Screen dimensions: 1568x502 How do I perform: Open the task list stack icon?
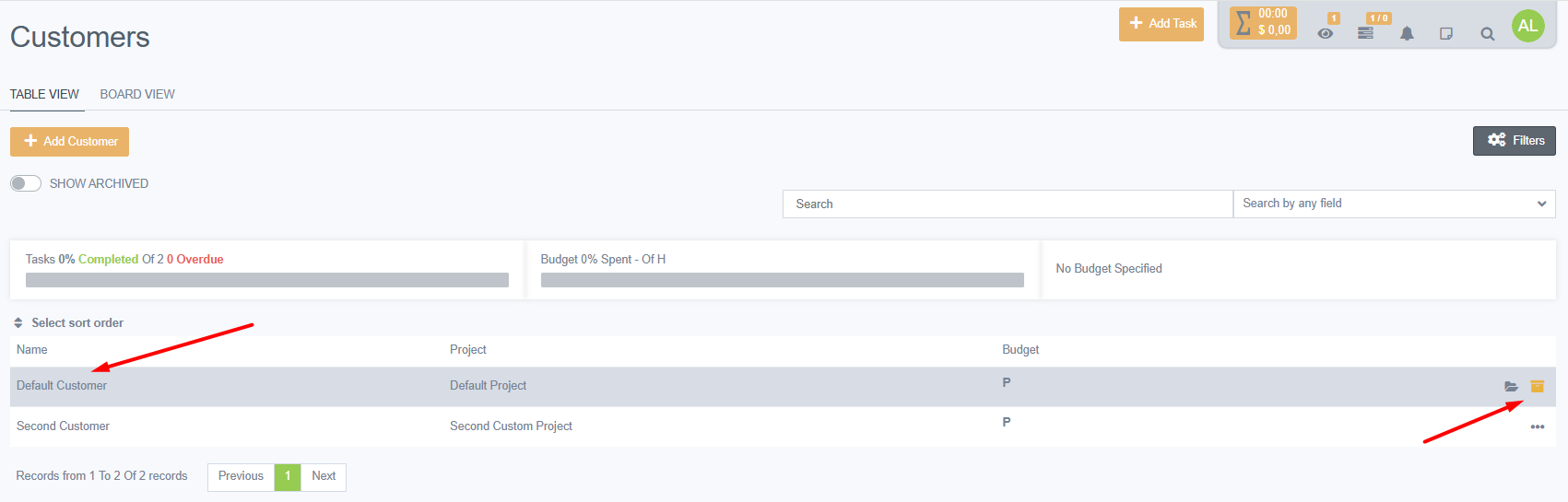click(1365, 33)
